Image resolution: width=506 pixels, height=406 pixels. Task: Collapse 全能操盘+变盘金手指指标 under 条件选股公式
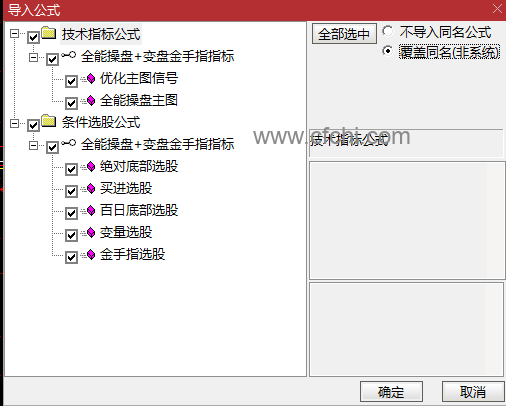pos(33,146)
